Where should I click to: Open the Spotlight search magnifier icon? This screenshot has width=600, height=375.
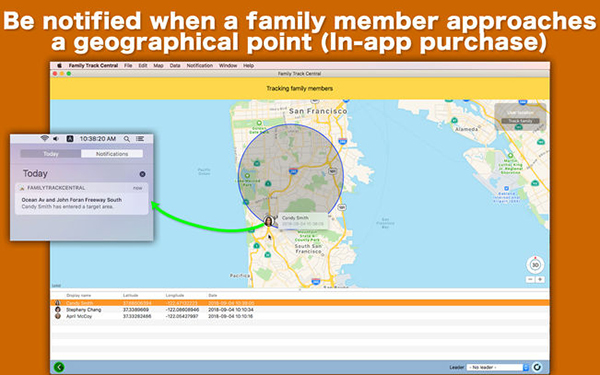pyautogui.click(x=127, y=139)
